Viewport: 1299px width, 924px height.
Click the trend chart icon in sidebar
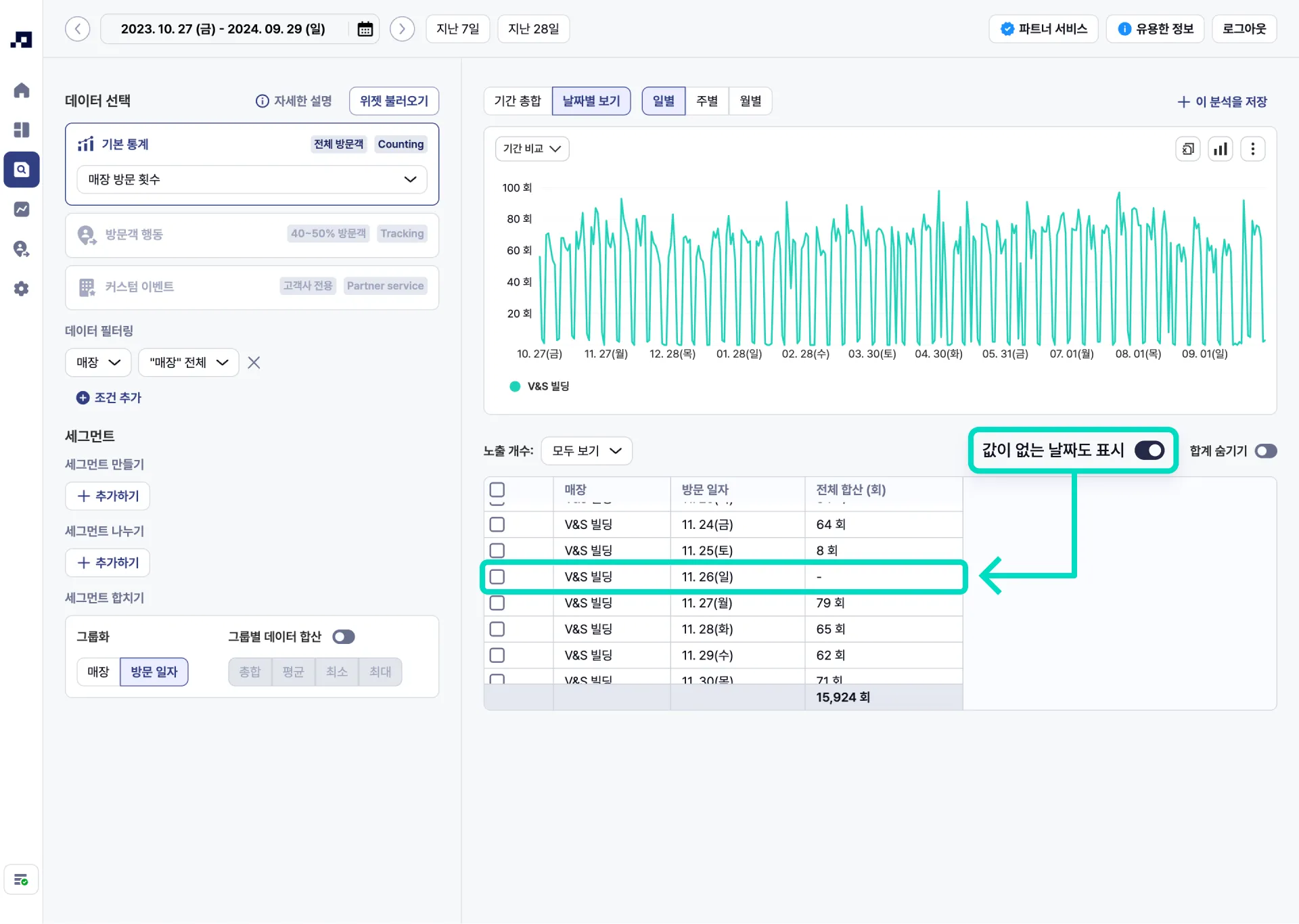click(x=22, y=209)
